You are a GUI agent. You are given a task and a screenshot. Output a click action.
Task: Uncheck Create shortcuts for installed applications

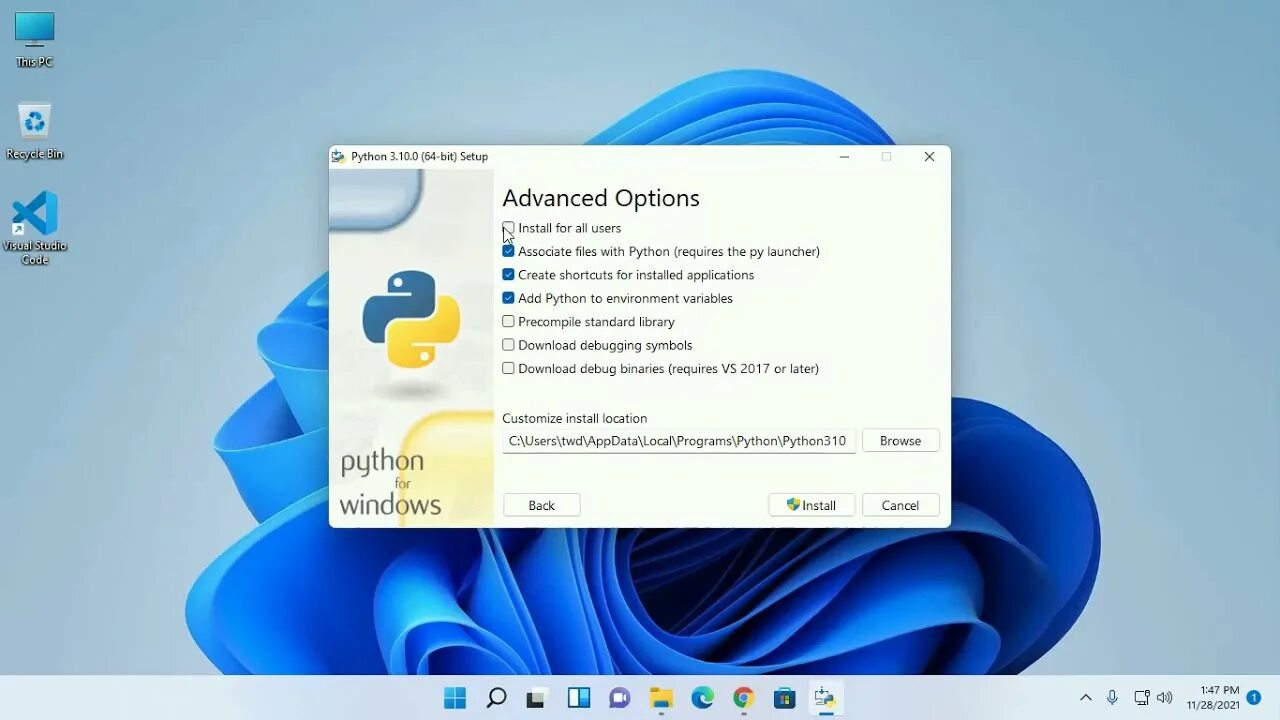508,275
